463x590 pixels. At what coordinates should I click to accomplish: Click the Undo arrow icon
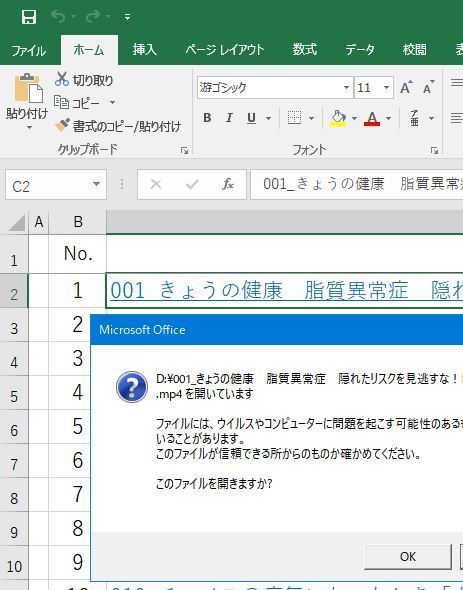click(58, 16)
